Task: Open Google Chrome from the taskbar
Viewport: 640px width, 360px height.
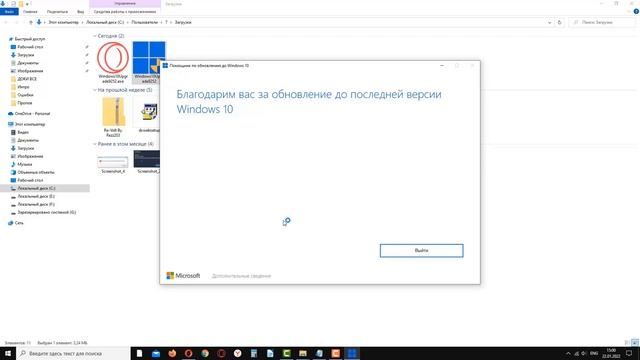Action: click(205, 353)
